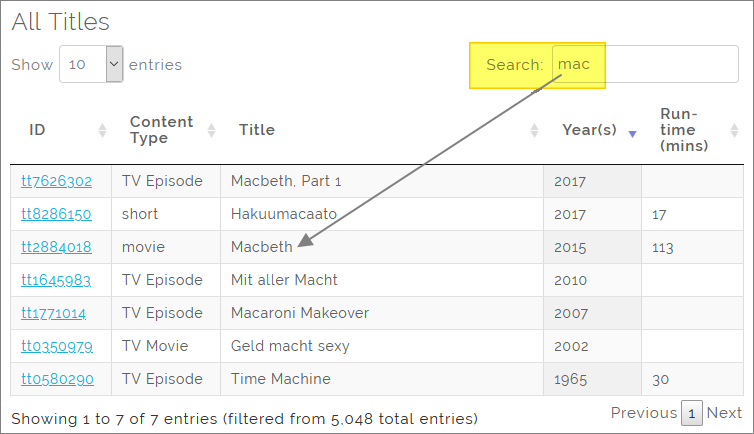This screenshot has width=754, height=434.
Task: Open the Show entries dropdown
Action: click(x=91, y=64)
